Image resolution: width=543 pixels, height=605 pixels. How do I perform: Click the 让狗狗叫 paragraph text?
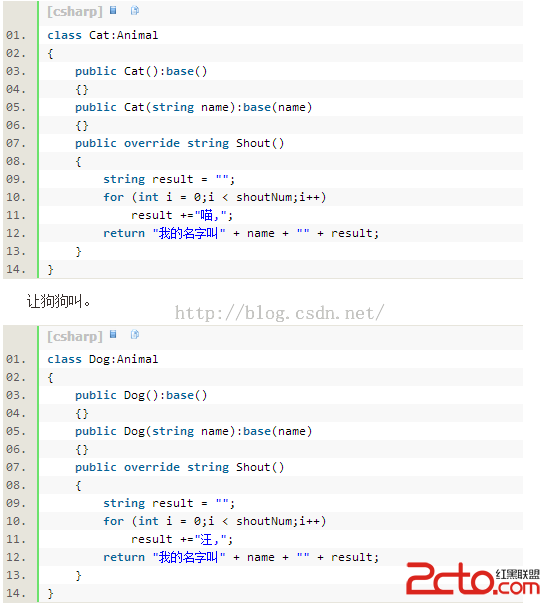(59, 301)
